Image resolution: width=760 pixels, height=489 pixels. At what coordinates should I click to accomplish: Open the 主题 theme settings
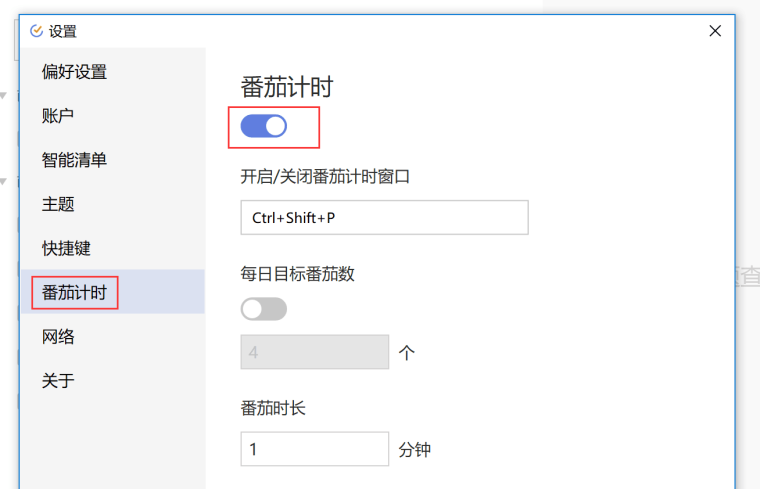(x=58, y=204)
